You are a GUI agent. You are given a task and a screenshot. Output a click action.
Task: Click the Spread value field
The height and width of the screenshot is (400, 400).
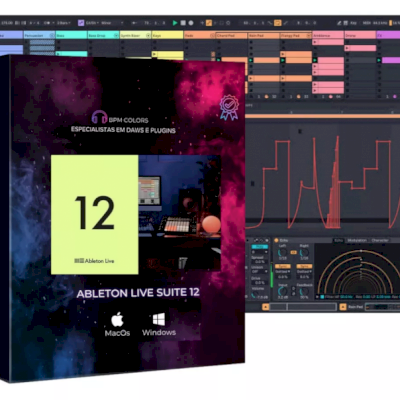tap(260, 262)
